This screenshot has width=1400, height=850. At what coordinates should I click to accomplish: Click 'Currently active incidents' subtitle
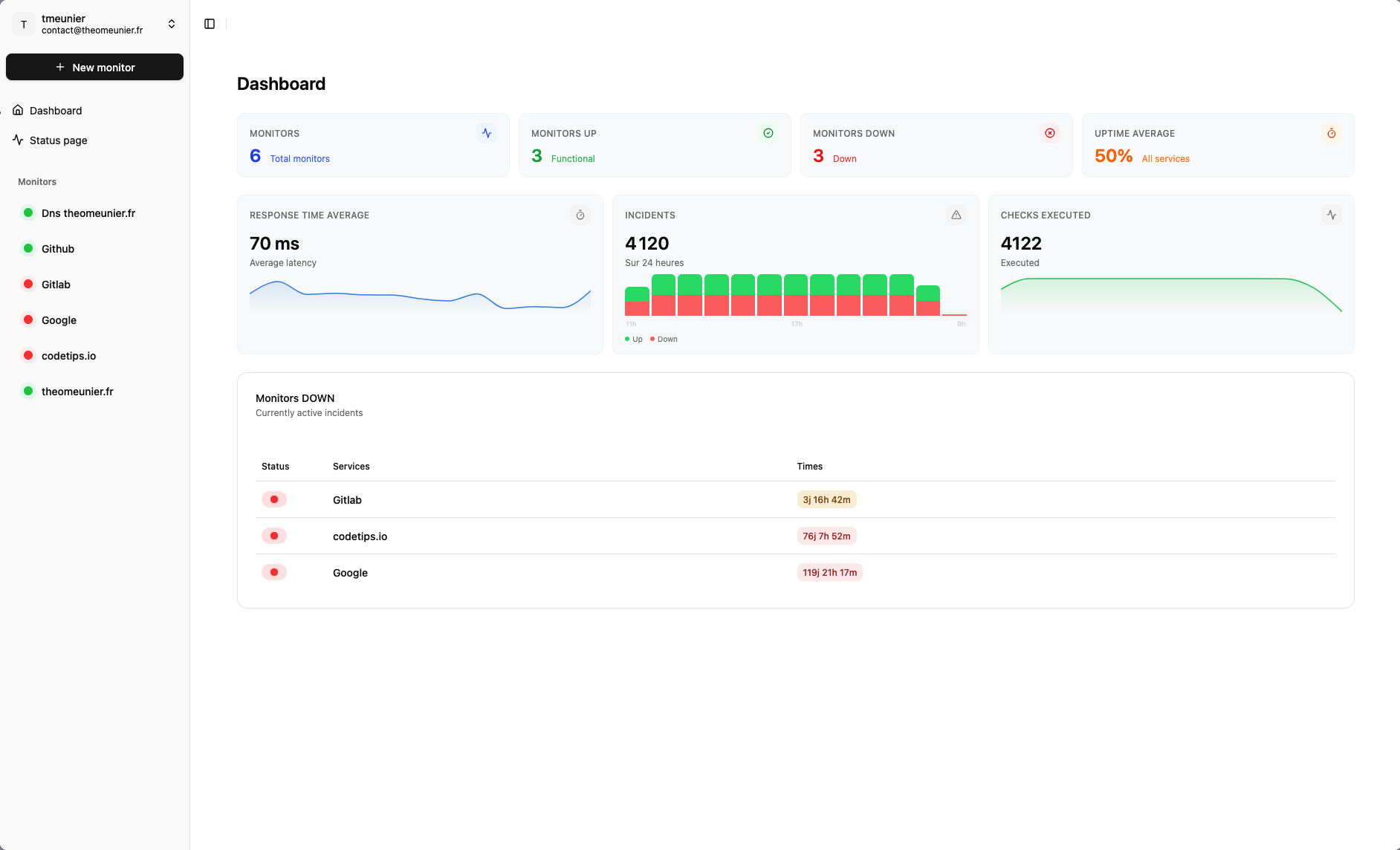[x=309, y=413]
